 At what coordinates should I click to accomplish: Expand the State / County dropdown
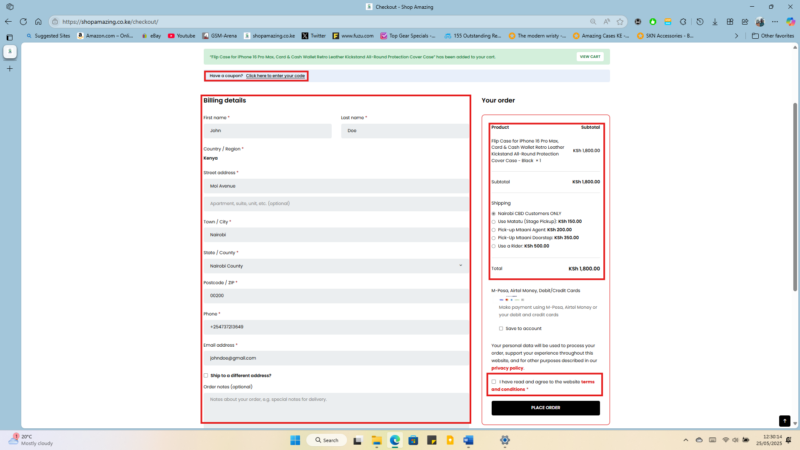[335, 266]
